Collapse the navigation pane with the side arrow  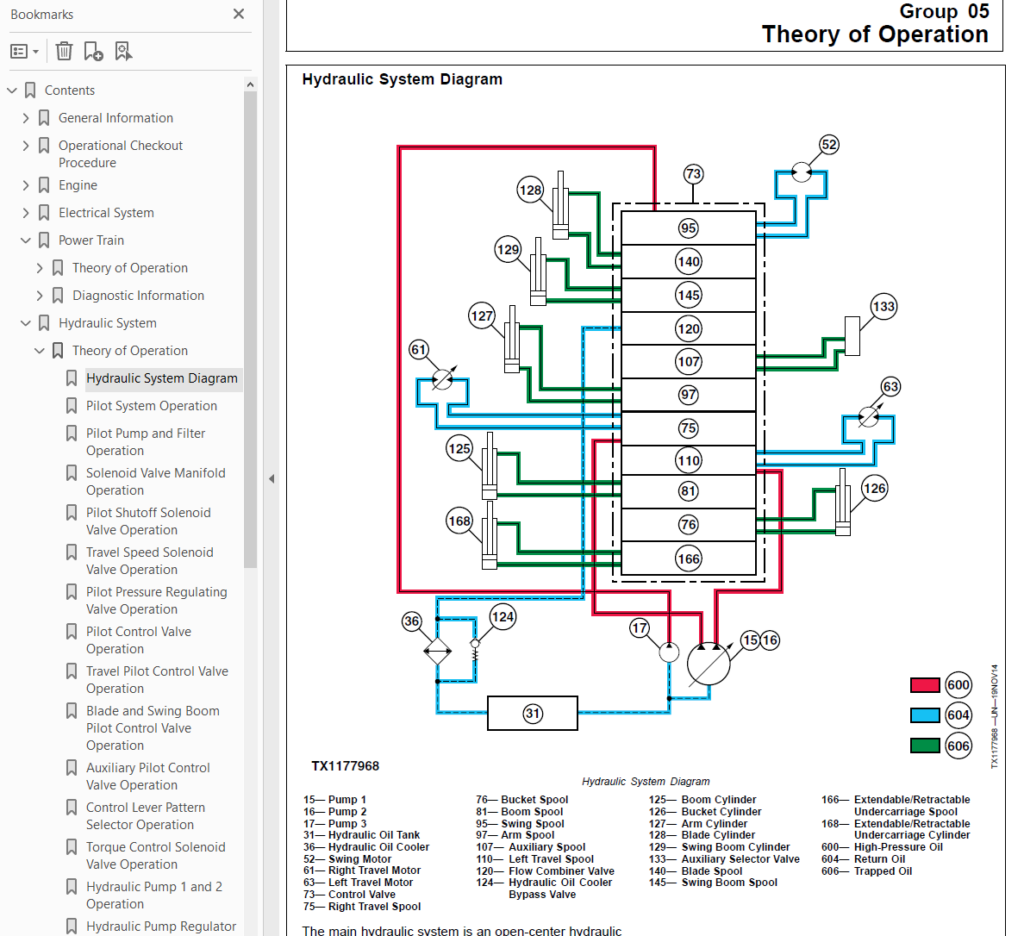coord(271,479)
